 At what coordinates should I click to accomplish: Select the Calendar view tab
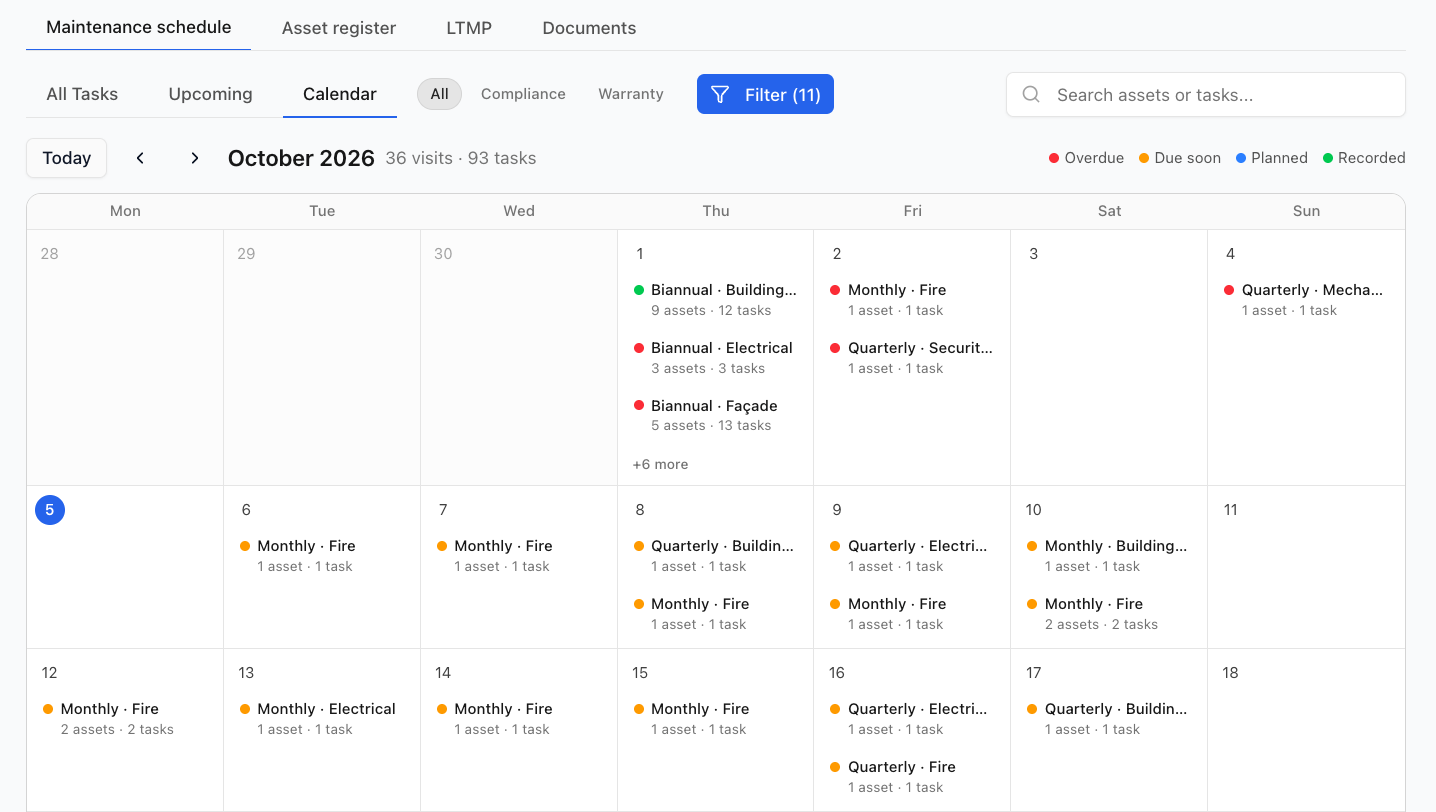[x=340, y=94]
